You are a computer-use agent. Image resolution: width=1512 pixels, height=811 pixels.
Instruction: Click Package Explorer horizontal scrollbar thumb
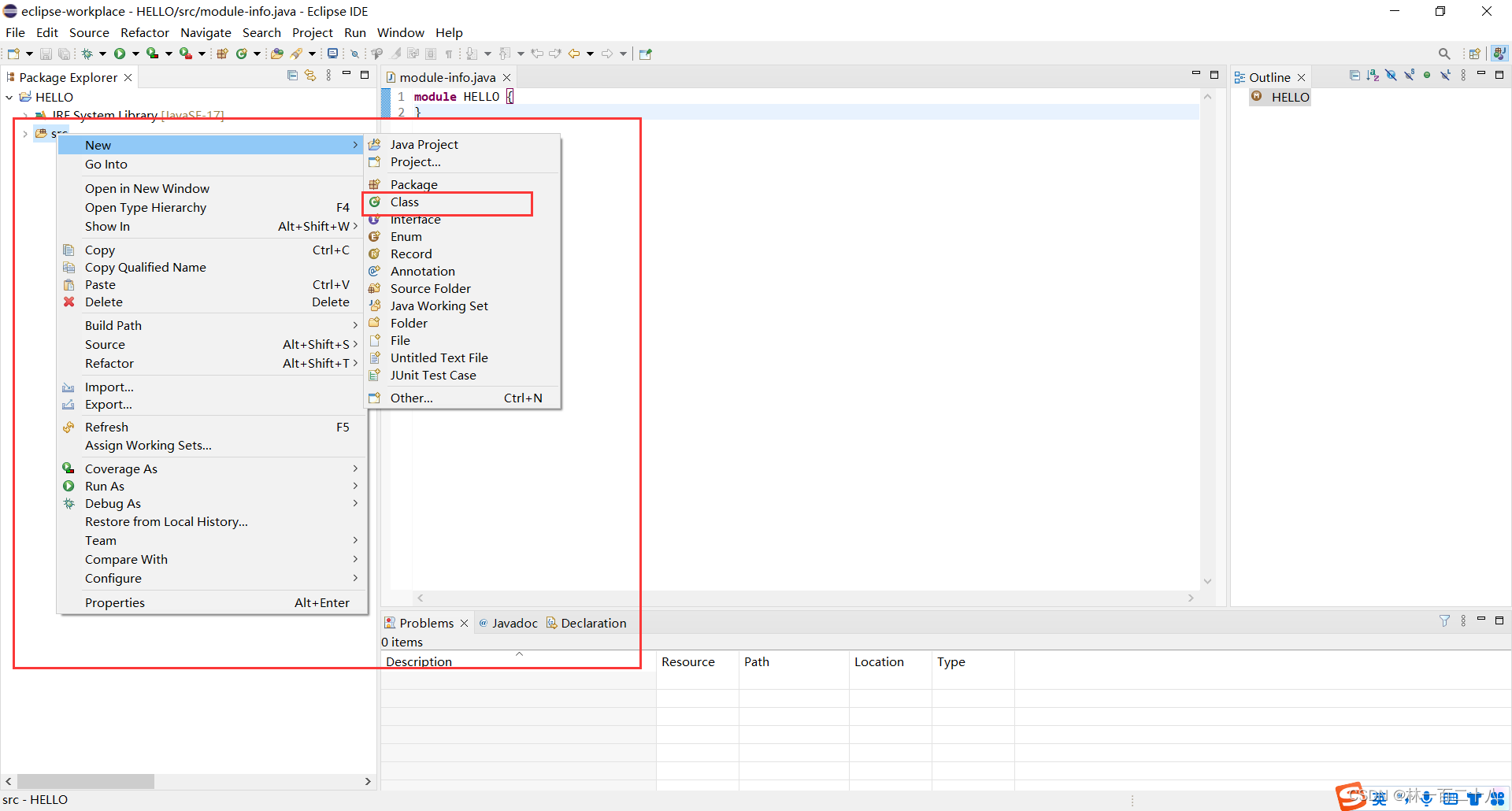pyautogui.click(x=86, y=781)
